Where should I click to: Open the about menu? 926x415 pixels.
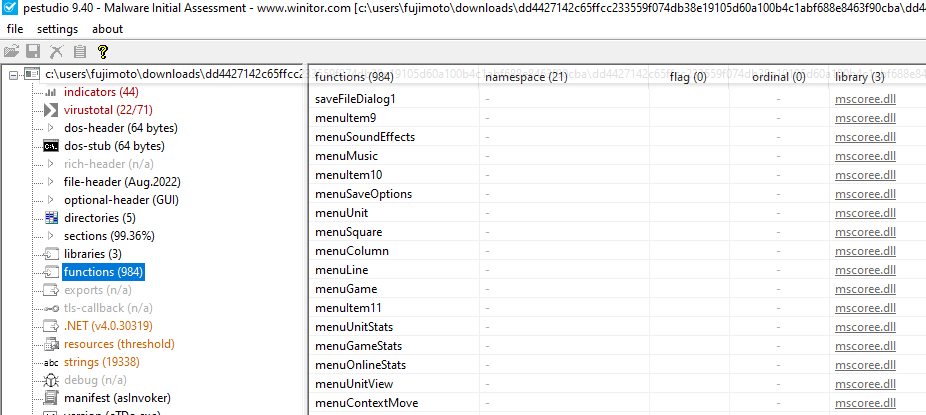tap(107, 29)
